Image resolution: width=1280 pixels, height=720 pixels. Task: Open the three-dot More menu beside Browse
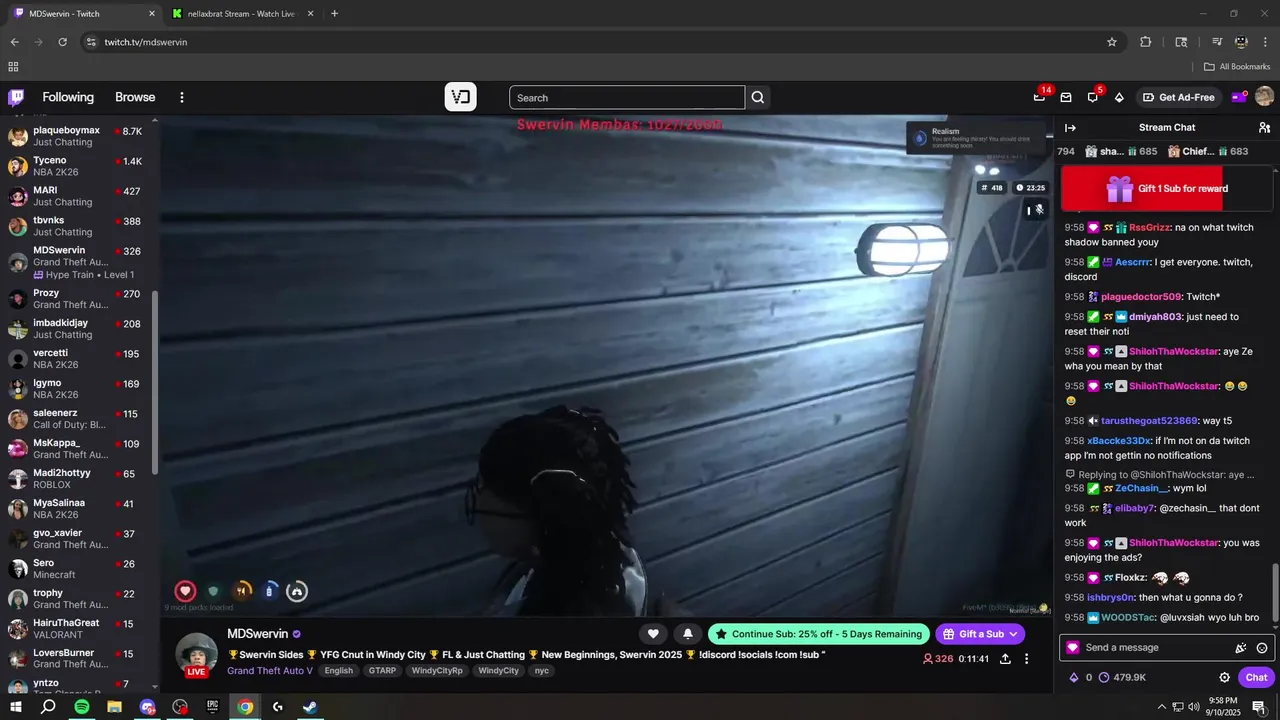182,97
